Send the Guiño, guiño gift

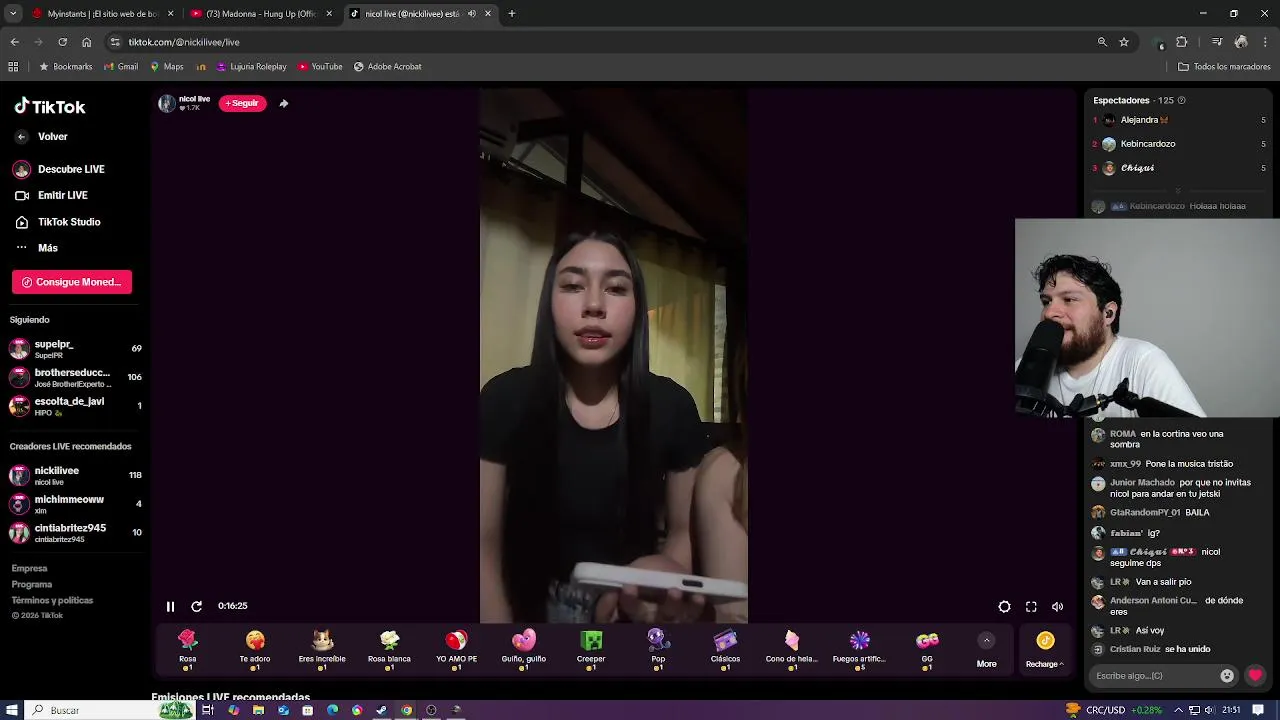point(524,648)
